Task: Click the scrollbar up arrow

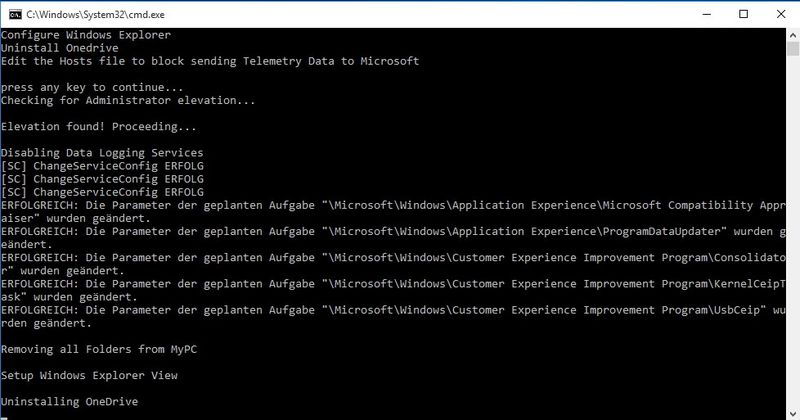Action: point(791,36)
